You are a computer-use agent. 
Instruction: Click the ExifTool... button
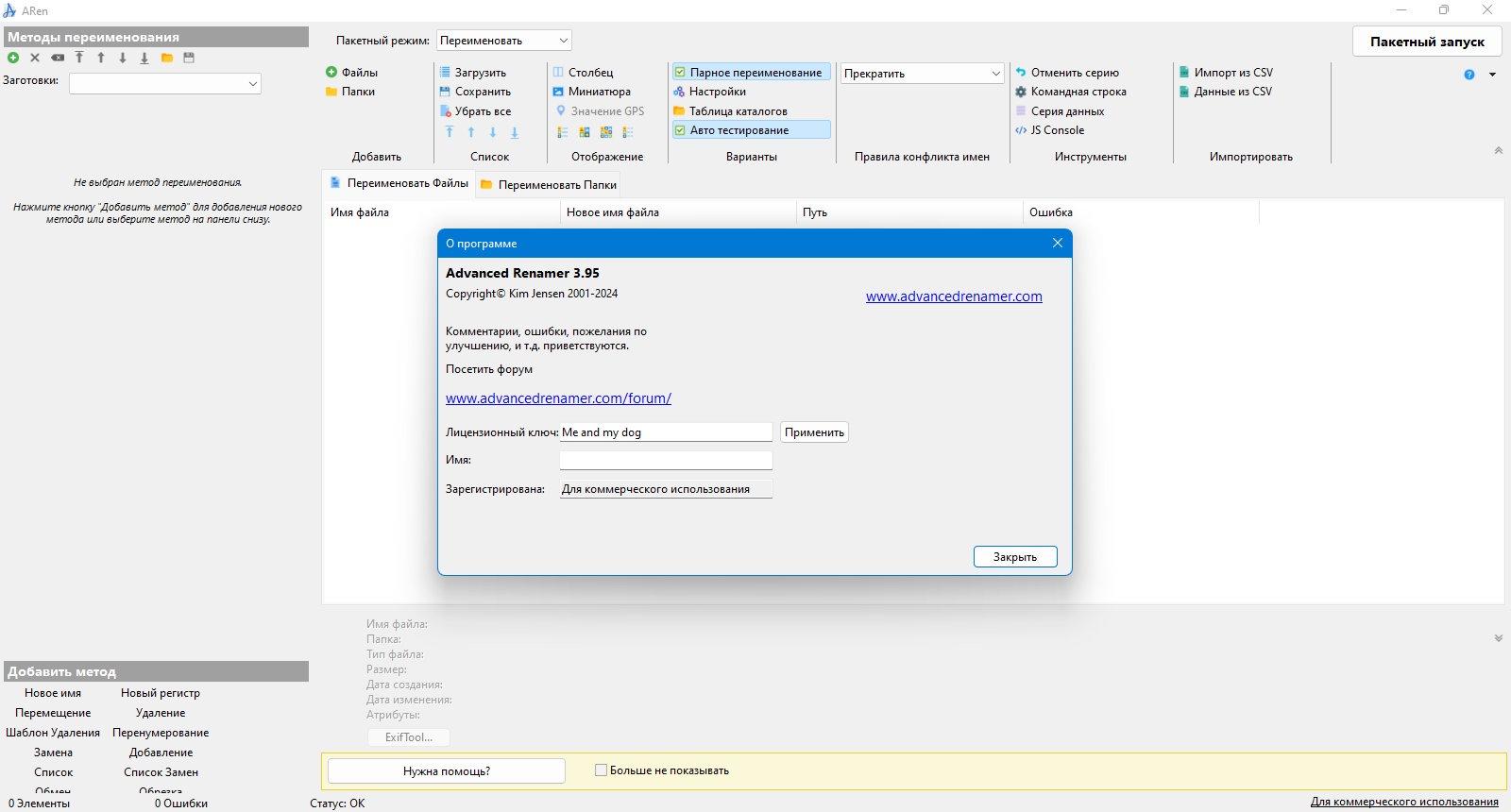pyautogui.click(x=408, y=737)
